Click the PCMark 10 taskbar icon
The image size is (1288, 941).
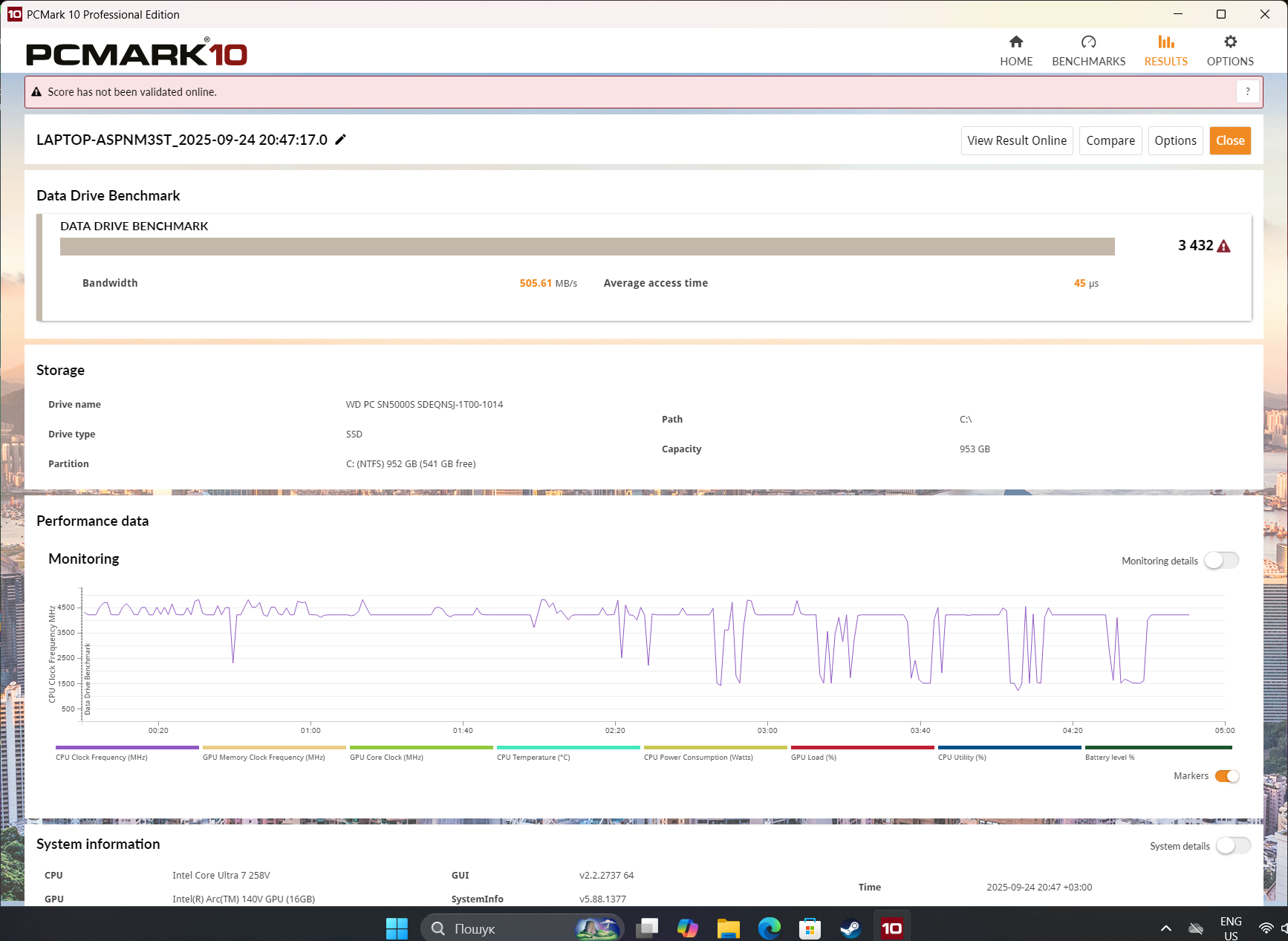tap(891, 928)
